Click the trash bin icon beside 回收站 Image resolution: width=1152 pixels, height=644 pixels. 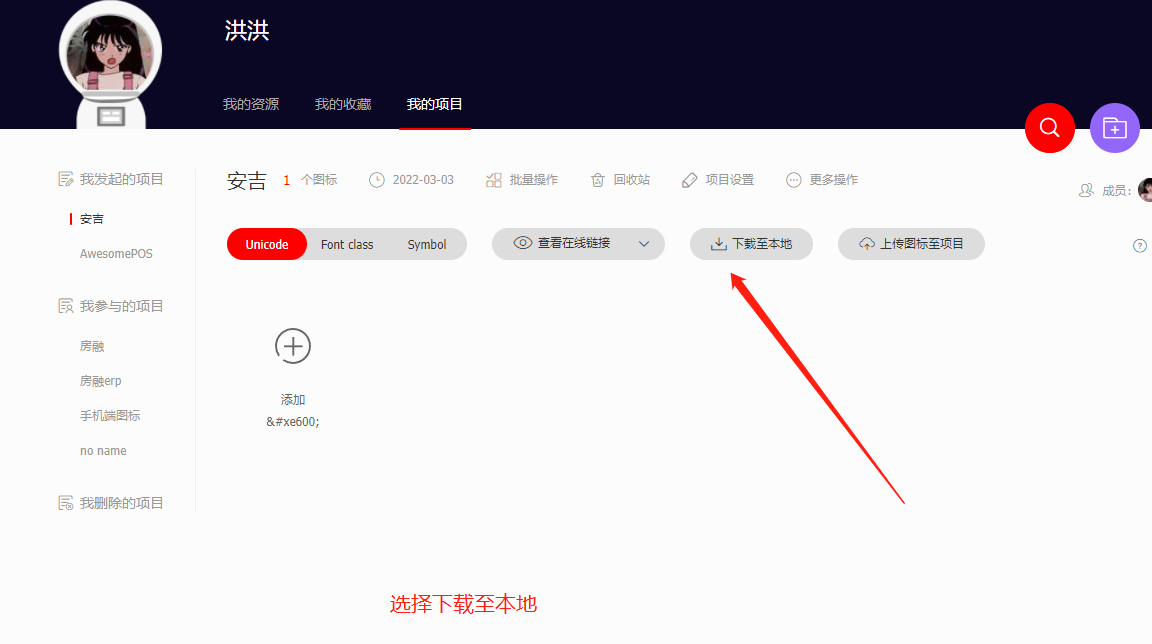pos(597,180)
